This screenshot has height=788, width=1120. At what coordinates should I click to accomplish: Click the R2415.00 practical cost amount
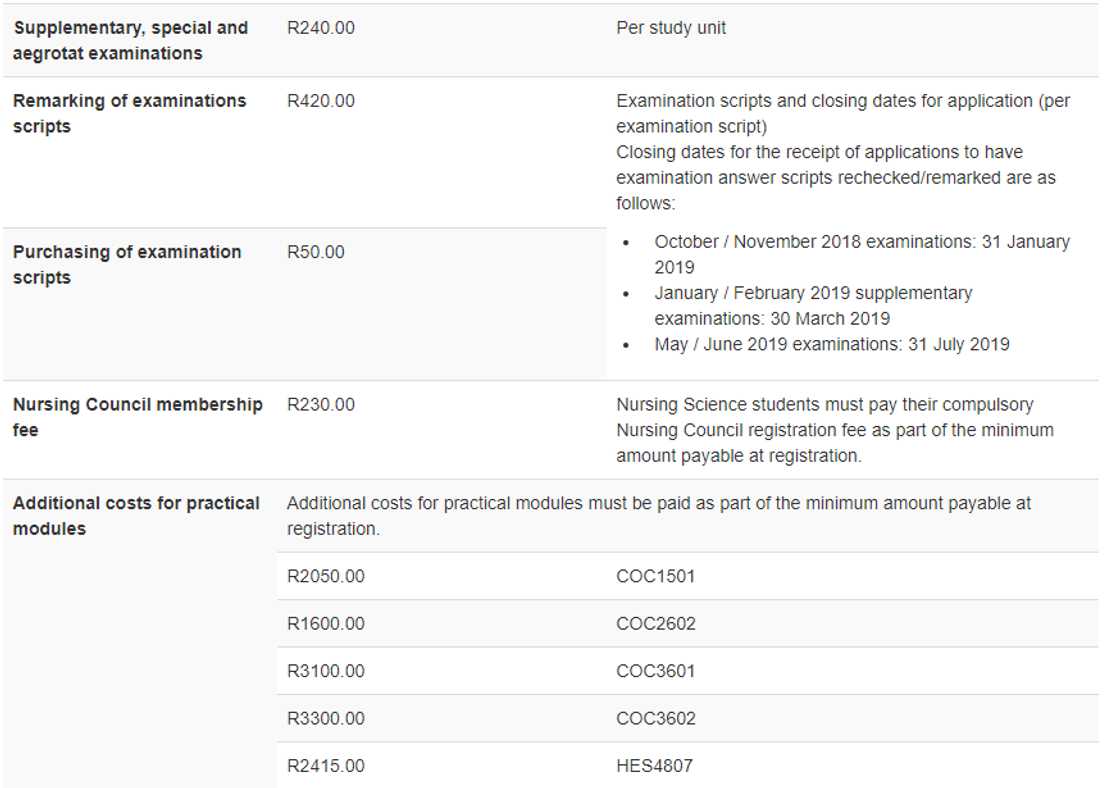(x=325, y=766)
